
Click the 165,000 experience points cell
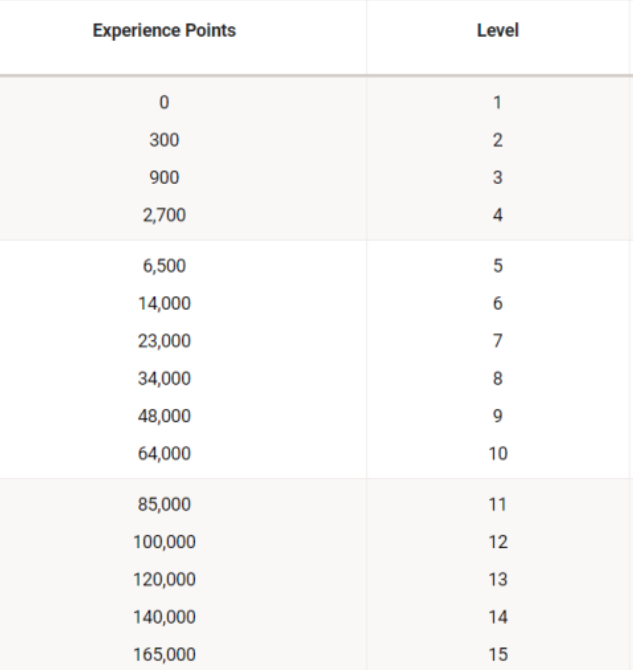click(164, 655)
